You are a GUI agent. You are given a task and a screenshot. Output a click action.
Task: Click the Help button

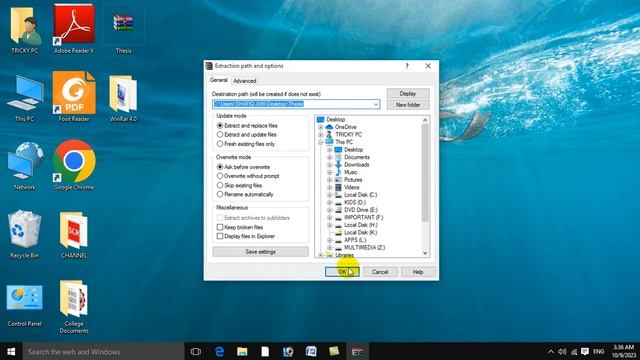(418, 272)
